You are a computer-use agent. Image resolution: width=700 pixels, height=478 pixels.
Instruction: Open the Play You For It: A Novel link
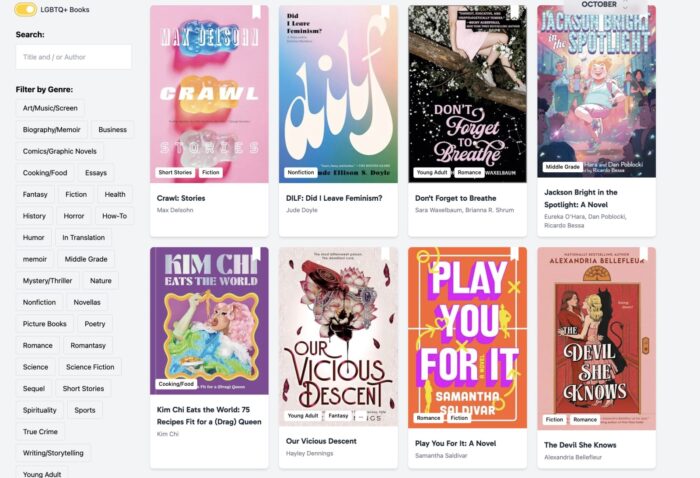point(455,443)
